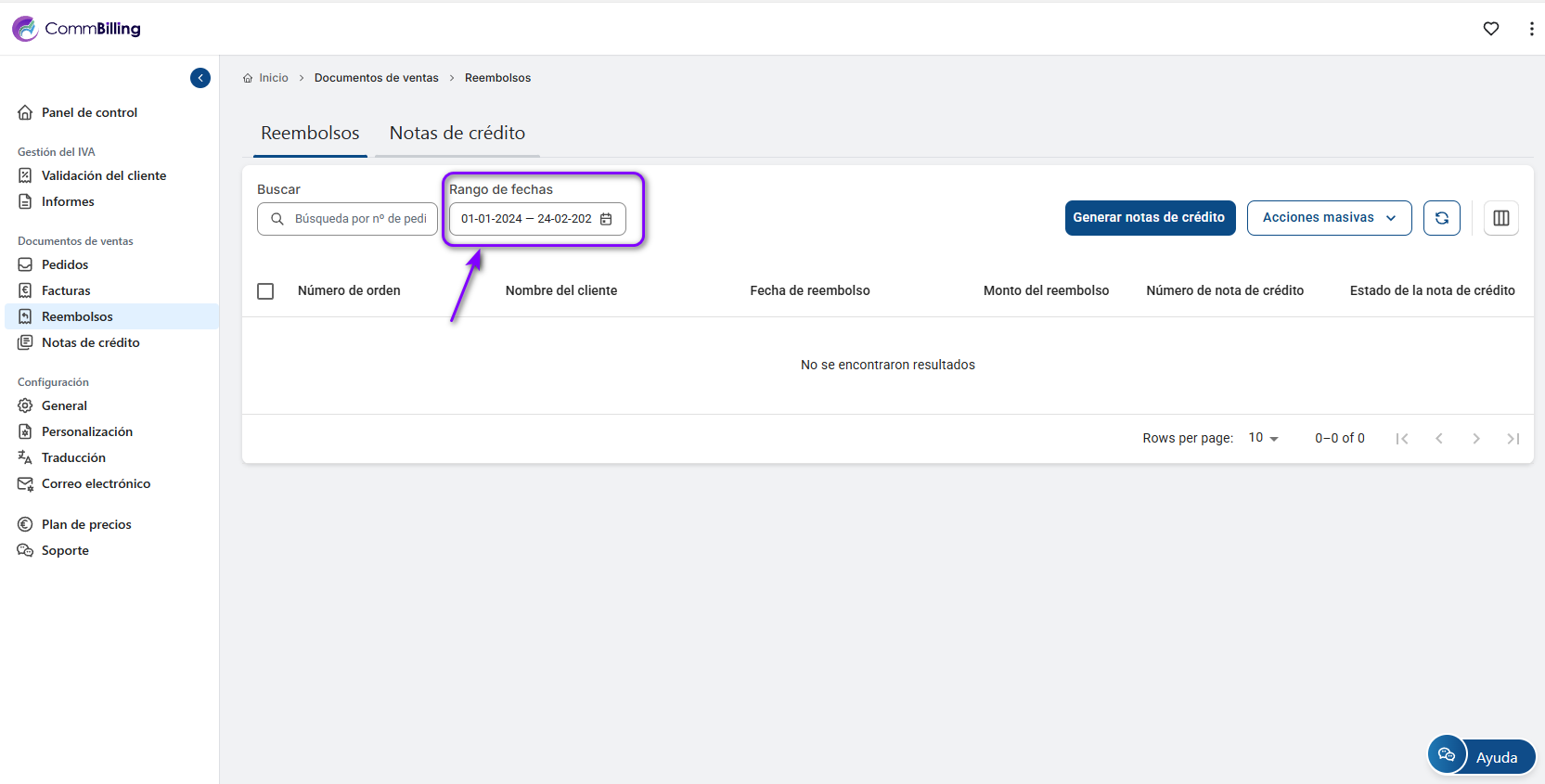Image resolution: width=1545 pixels, height=784 pixels.
Task: Open the column layout icon button
Action: point(1500,218)
